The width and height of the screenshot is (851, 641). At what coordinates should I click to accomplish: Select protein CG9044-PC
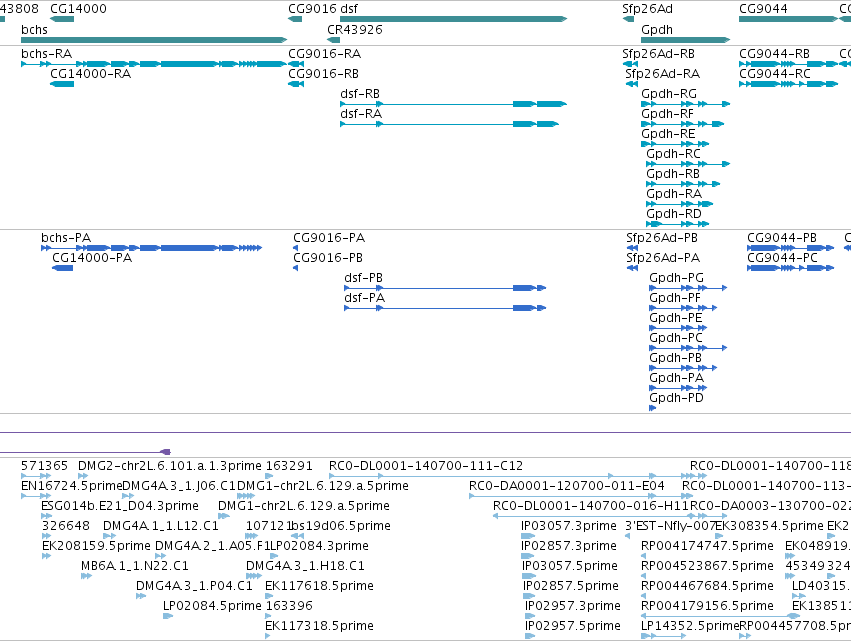[x=790, y=268]
